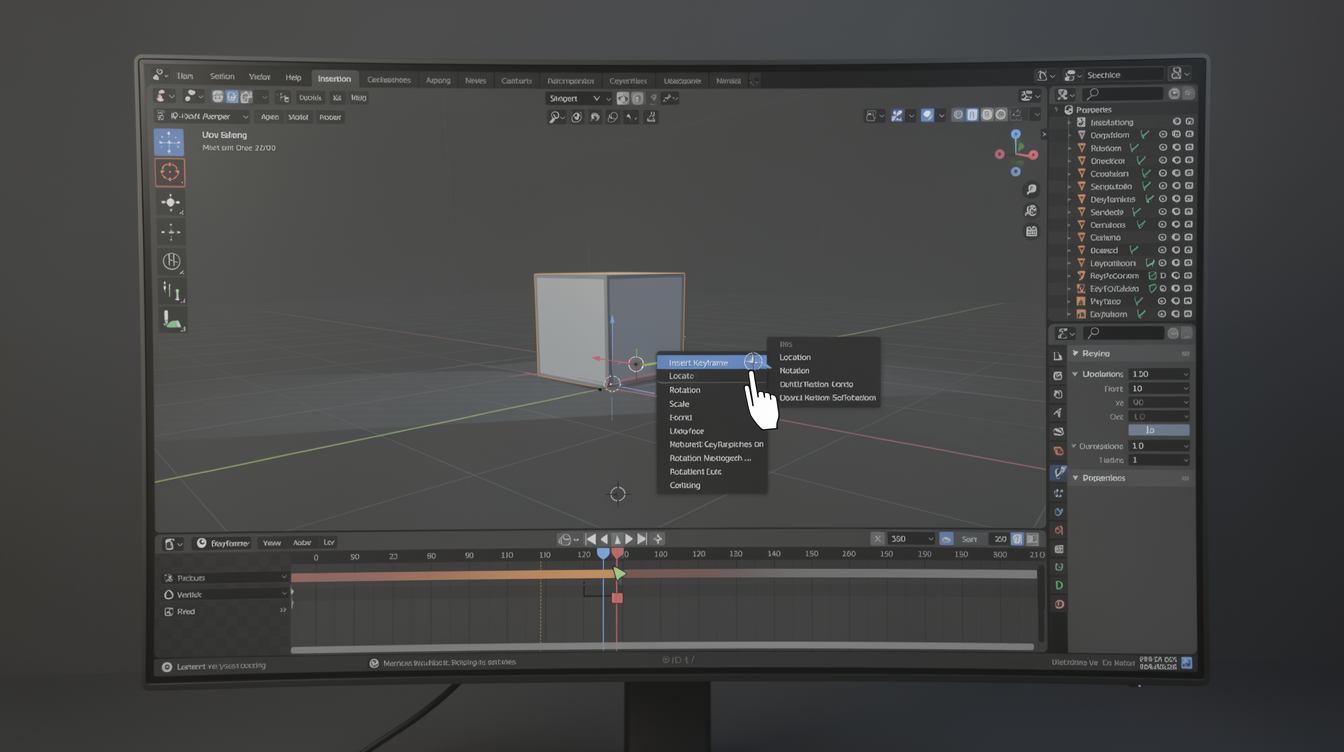This screenshot has height=752, width=1344.
Task: Toggle render visibility on the top outliner entry
Action: tap(1188, 121)
